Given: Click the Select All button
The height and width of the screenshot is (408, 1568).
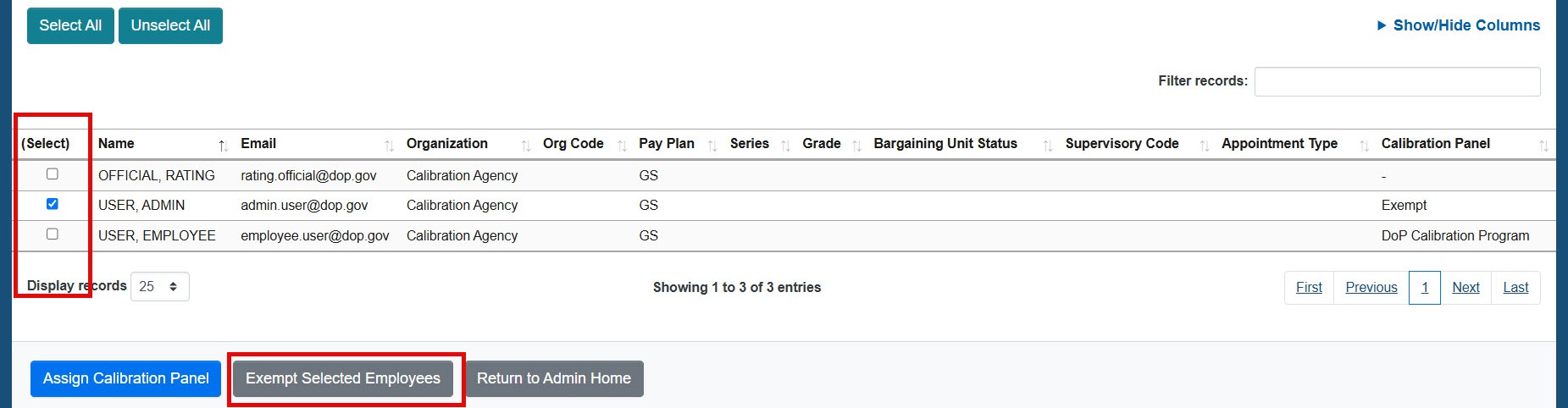Looking at the screenshot, I should tap(70, 25).
